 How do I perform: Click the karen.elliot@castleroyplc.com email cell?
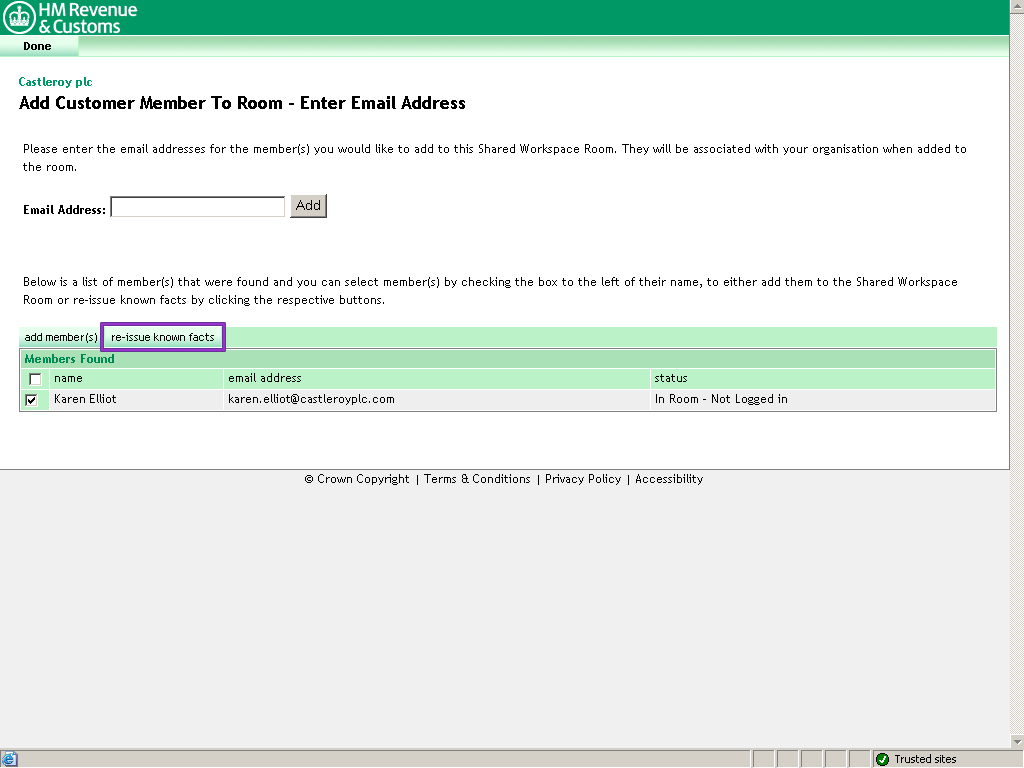(x=311, y=399)
